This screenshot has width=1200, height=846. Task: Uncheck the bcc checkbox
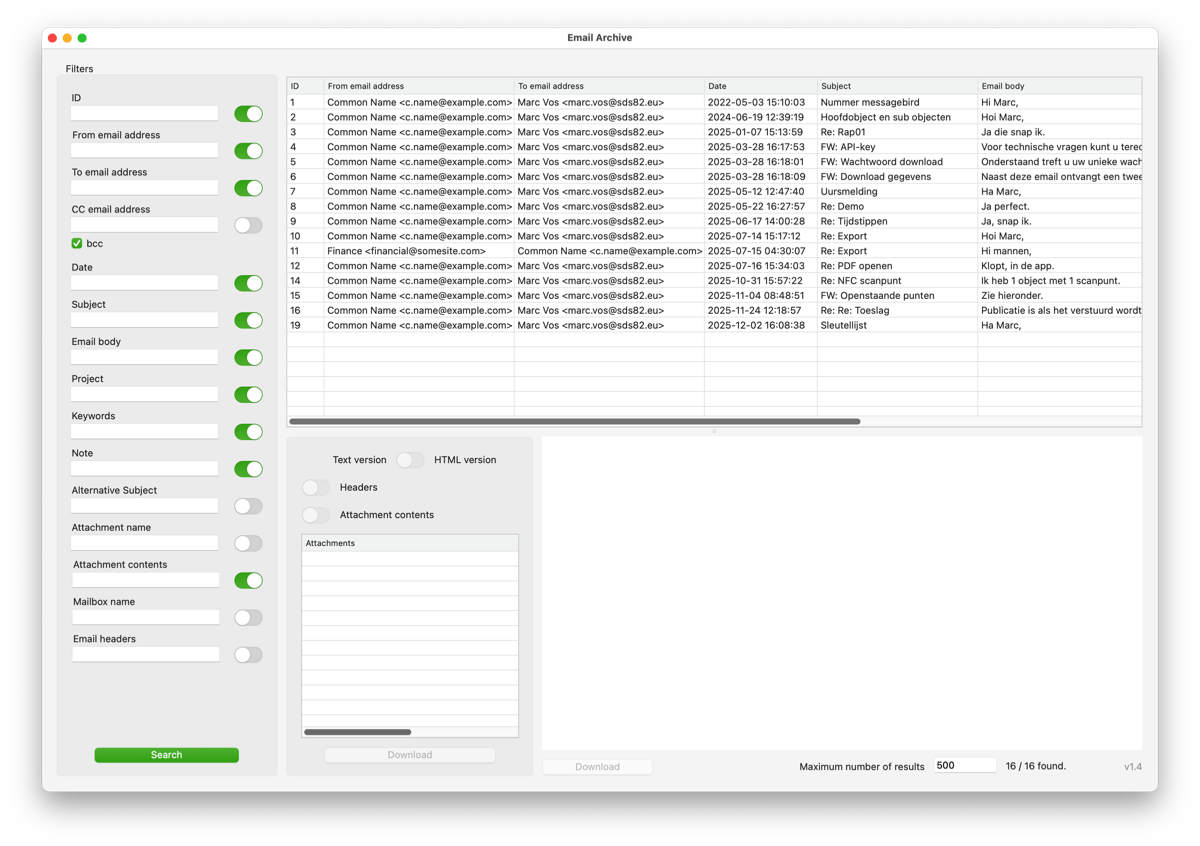[77, 243]
